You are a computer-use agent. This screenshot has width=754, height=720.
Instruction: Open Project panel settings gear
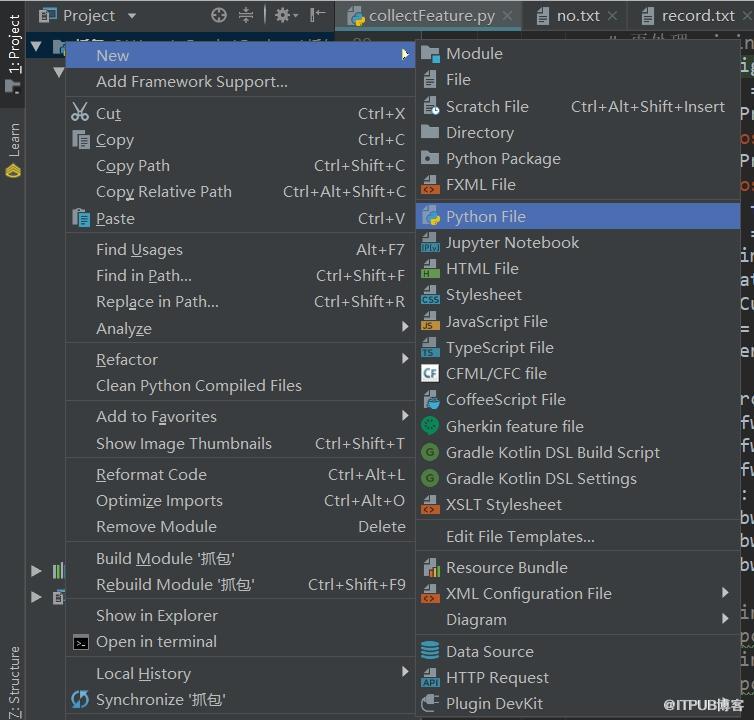coord(286,15)
